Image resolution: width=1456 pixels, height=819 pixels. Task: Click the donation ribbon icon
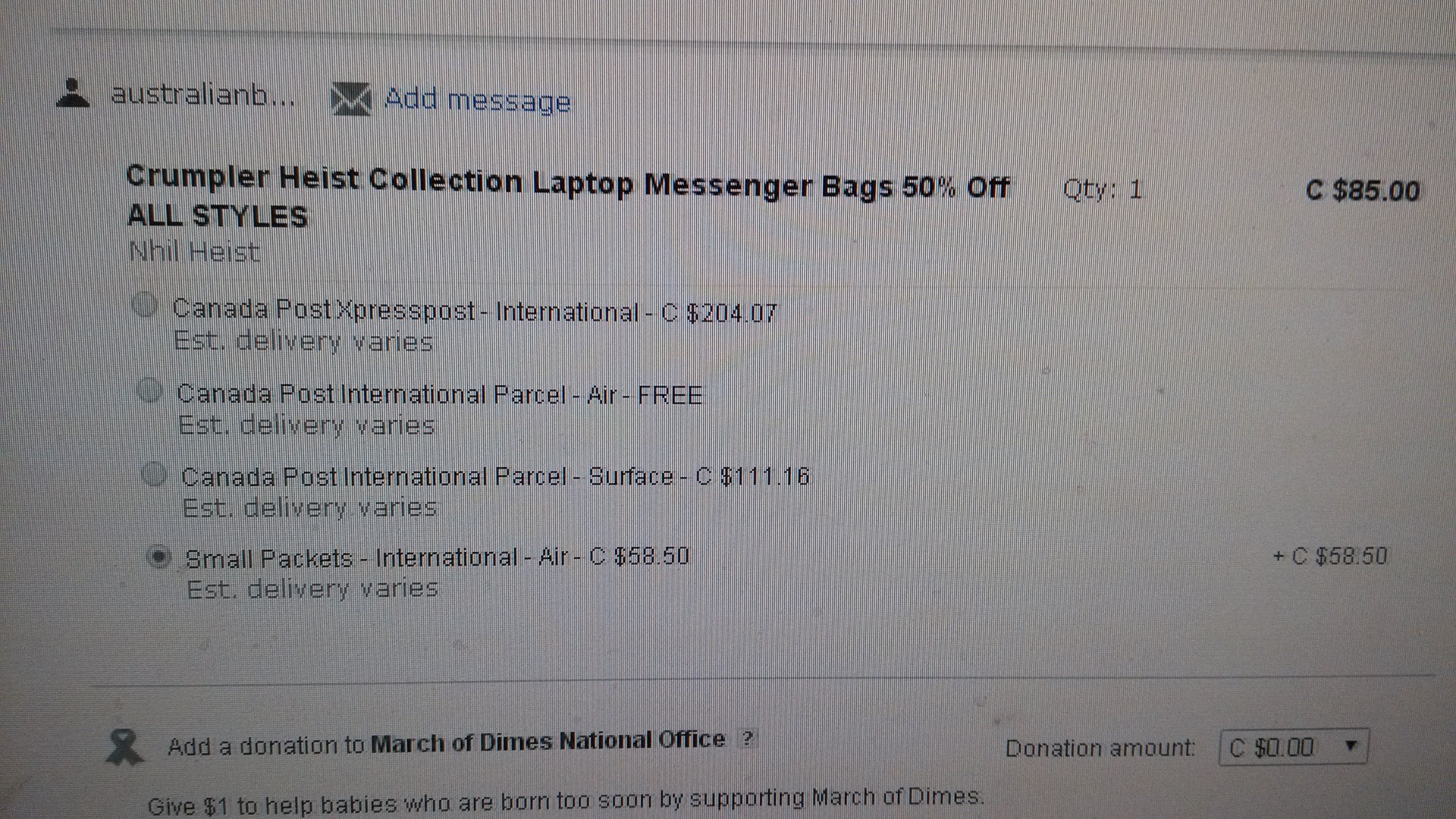[124, 746]
